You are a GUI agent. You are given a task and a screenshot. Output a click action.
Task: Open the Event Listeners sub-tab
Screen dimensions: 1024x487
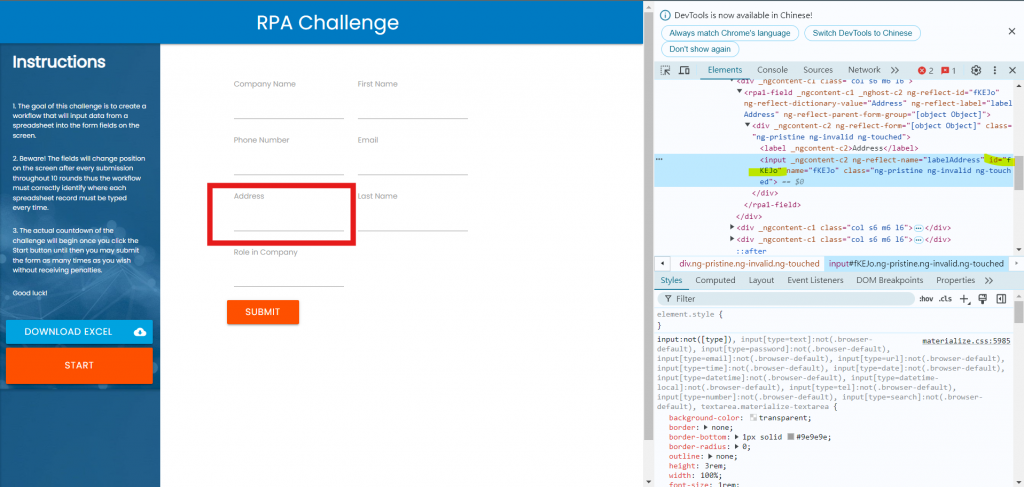(816, 280)
